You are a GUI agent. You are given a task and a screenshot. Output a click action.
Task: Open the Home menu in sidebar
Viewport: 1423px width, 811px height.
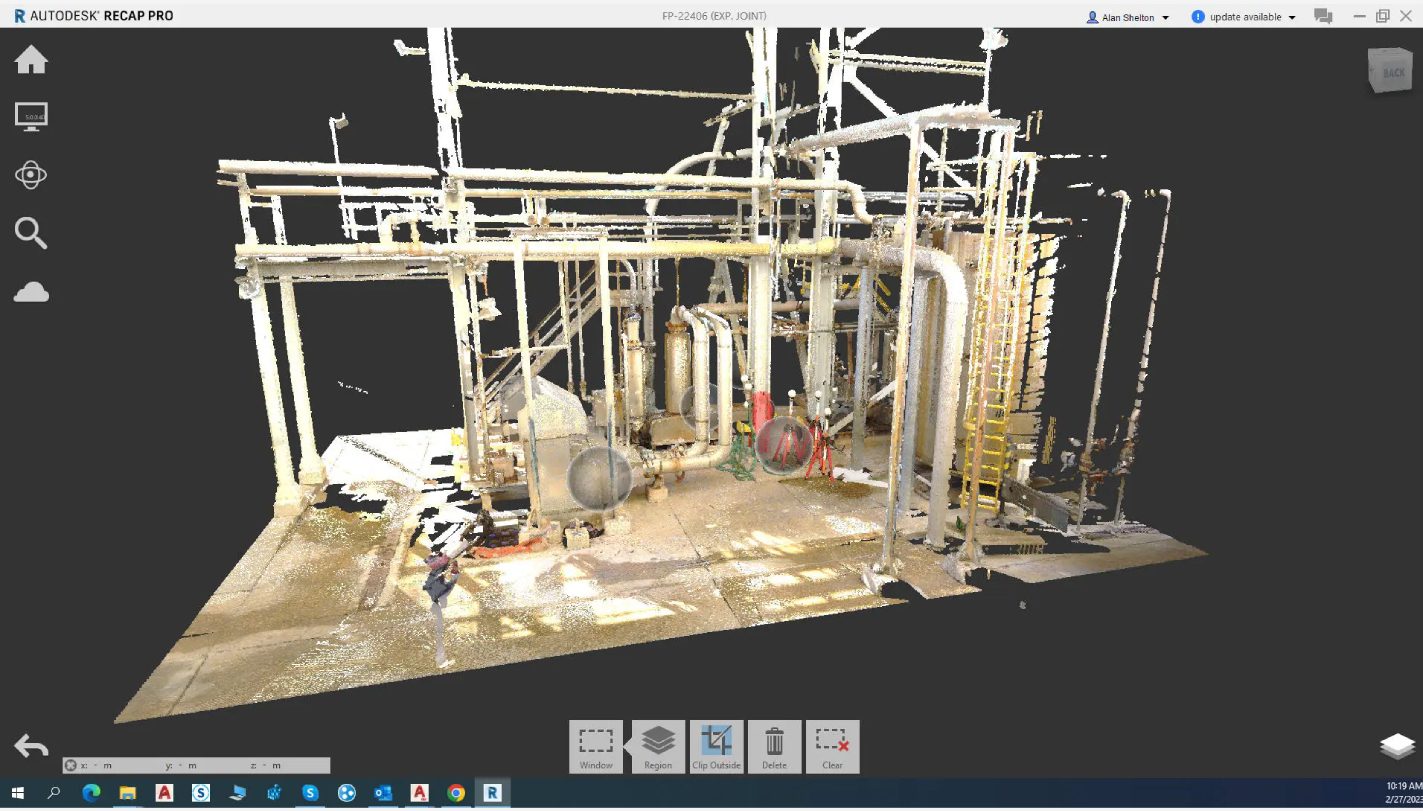pyautogui.click(x=31, y=60)
